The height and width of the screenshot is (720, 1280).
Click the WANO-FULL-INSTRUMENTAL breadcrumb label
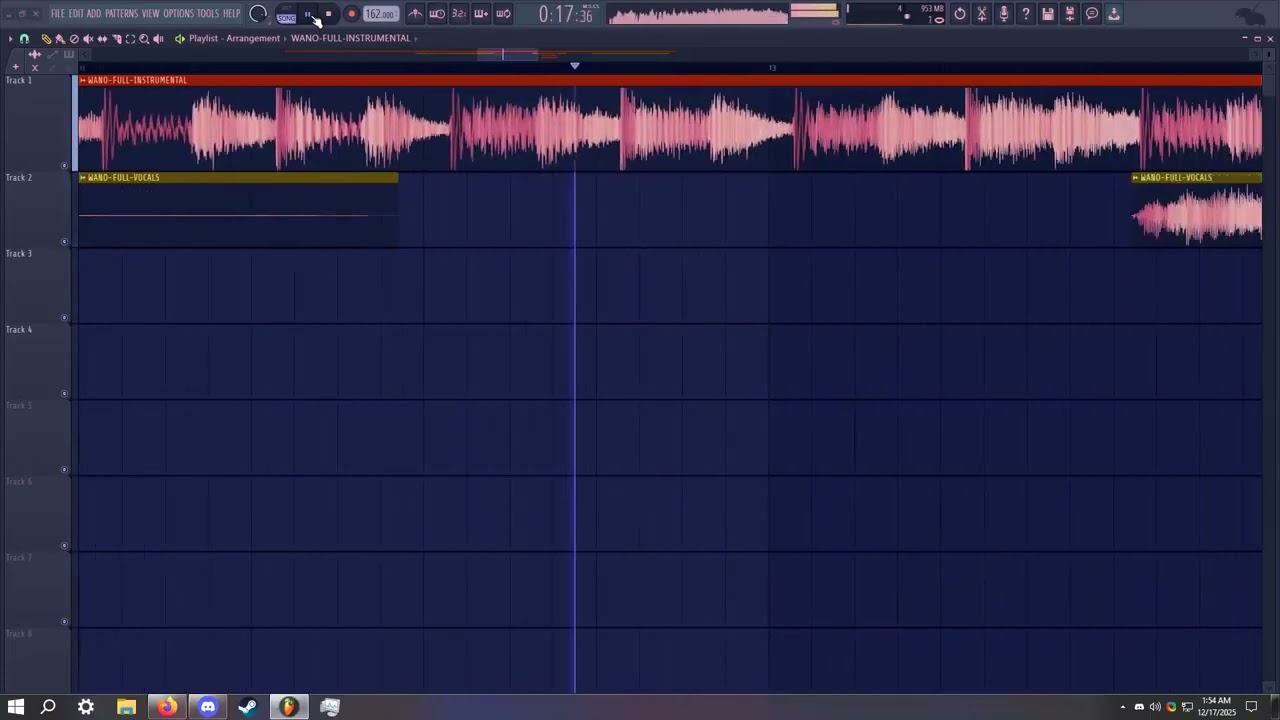tap(350, 38)
